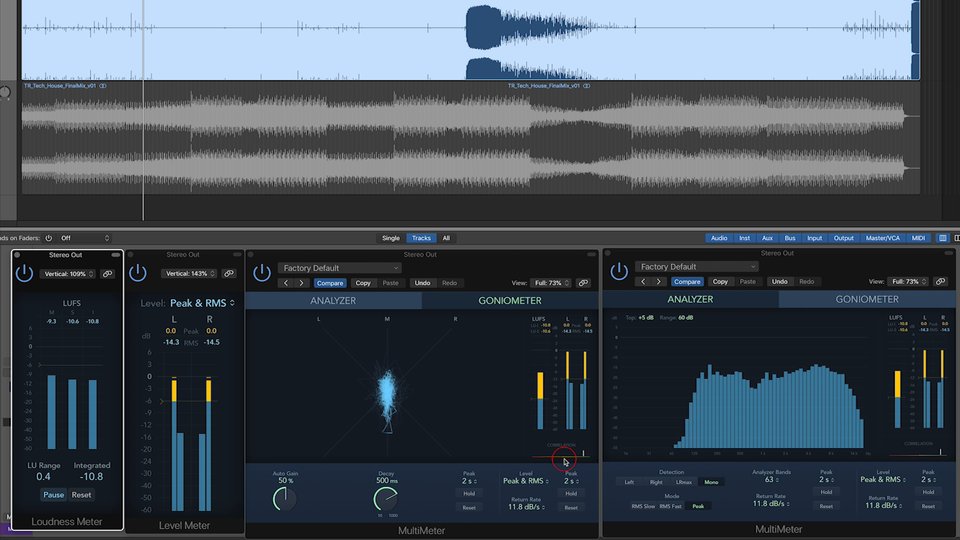Select Mono detection mode

click(711, 482)
